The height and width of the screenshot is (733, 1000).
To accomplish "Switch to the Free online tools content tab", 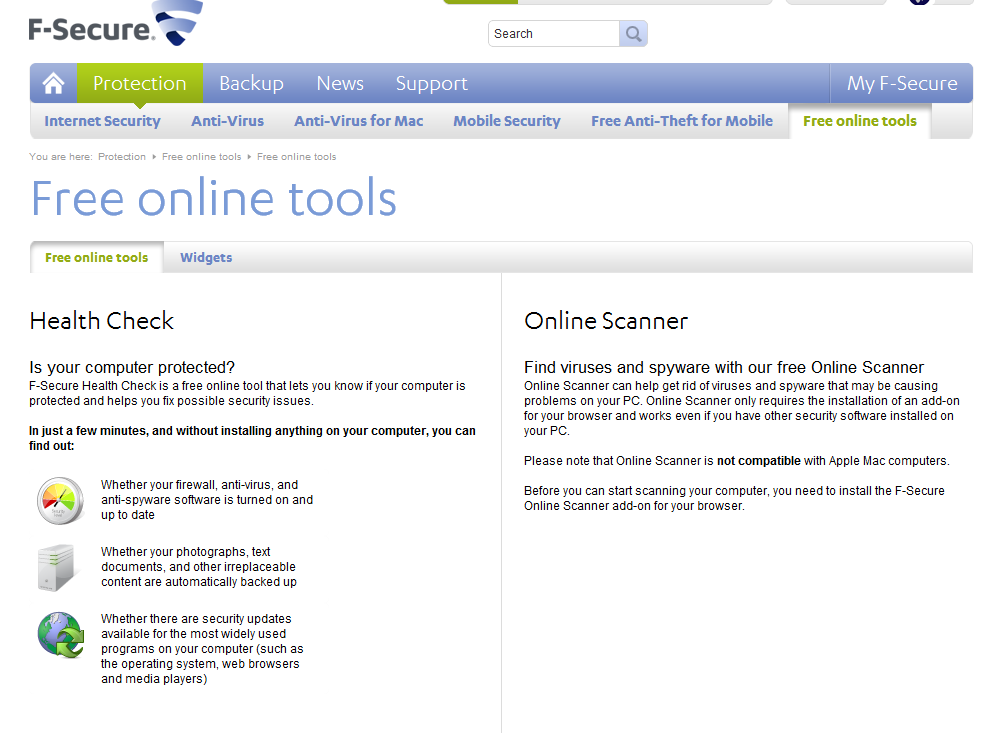I will 96,257.
